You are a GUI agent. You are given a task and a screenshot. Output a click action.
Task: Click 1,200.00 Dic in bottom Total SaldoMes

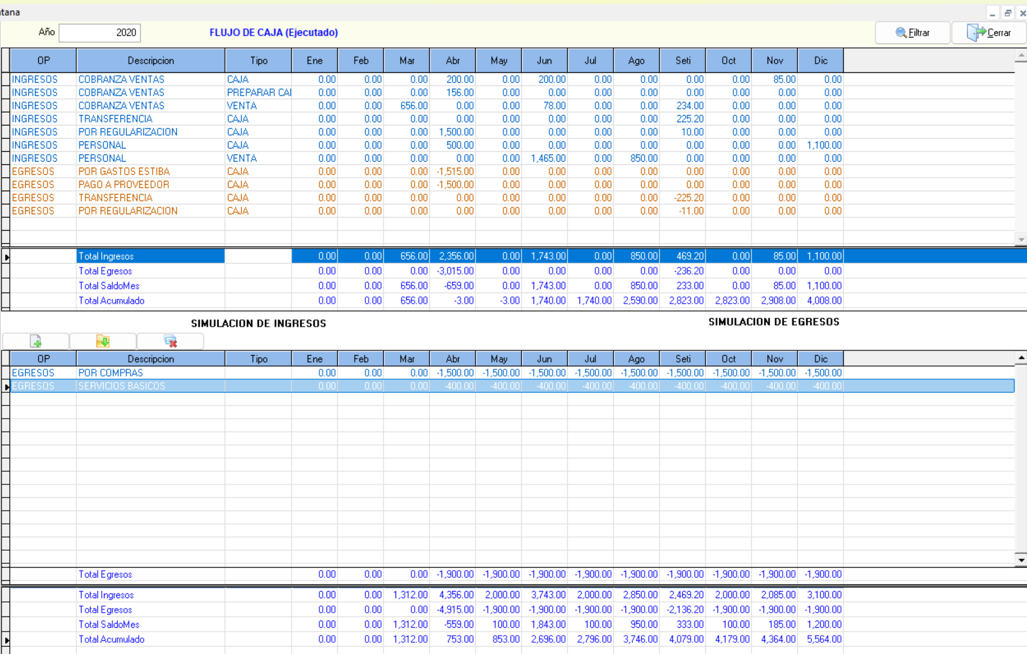coord(821,625)
